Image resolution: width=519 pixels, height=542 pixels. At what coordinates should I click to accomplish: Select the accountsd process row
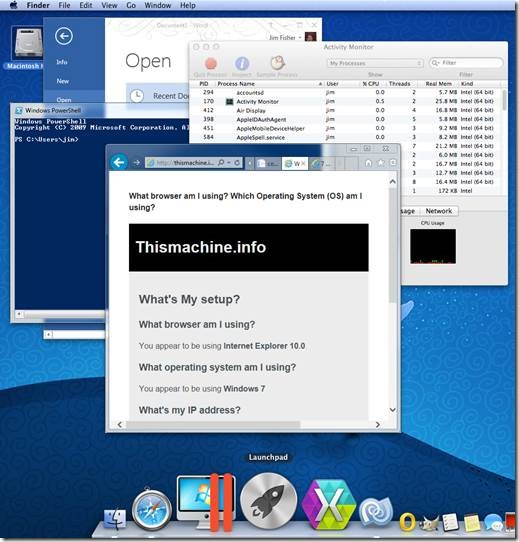tap(346, 92)
